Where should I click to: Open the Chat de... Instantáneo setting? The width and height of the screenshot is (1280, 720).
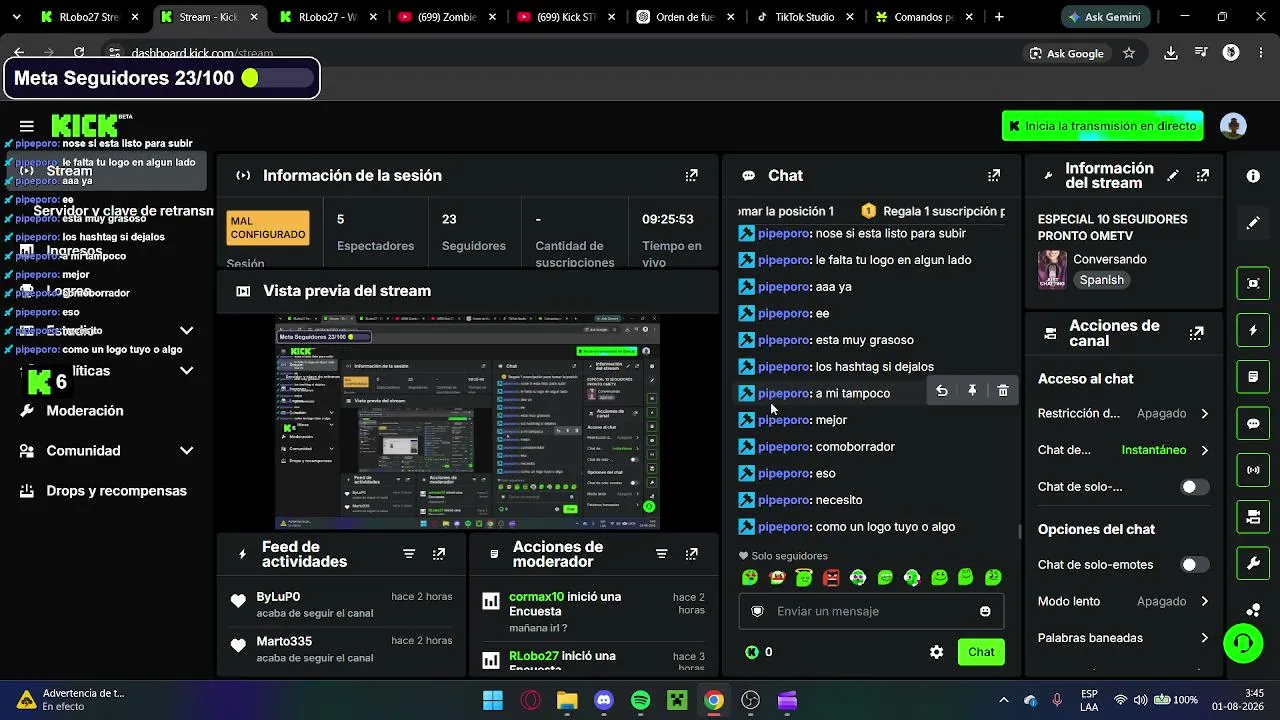(1123, 450)
